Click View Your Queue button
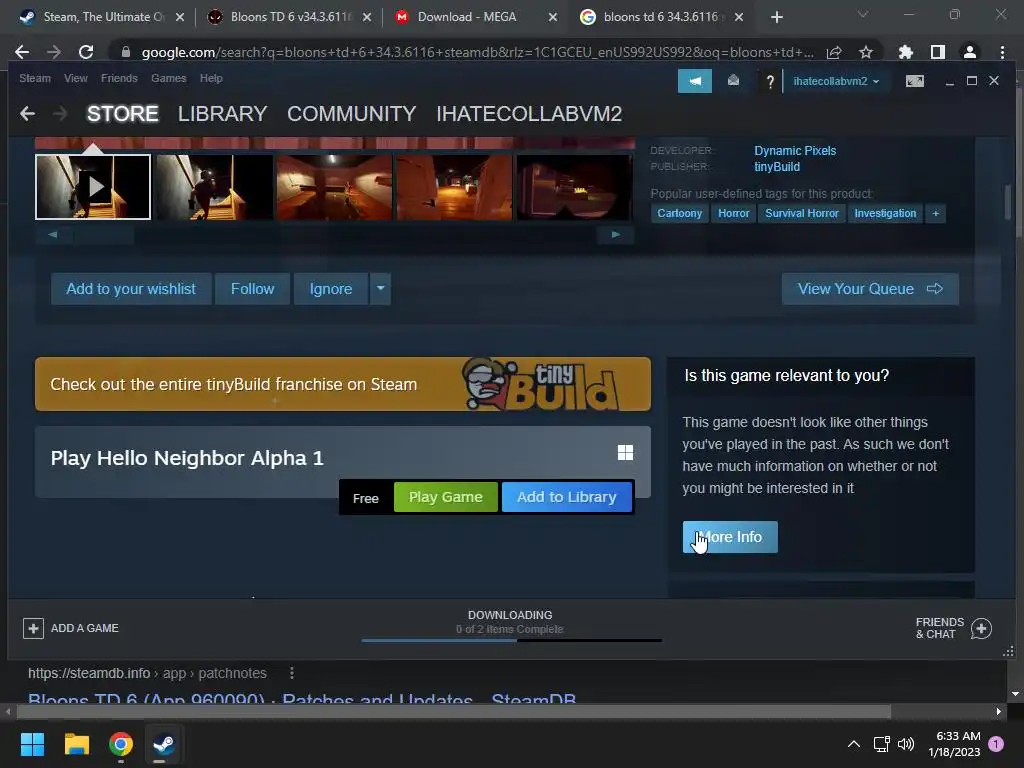 (870, 289)
